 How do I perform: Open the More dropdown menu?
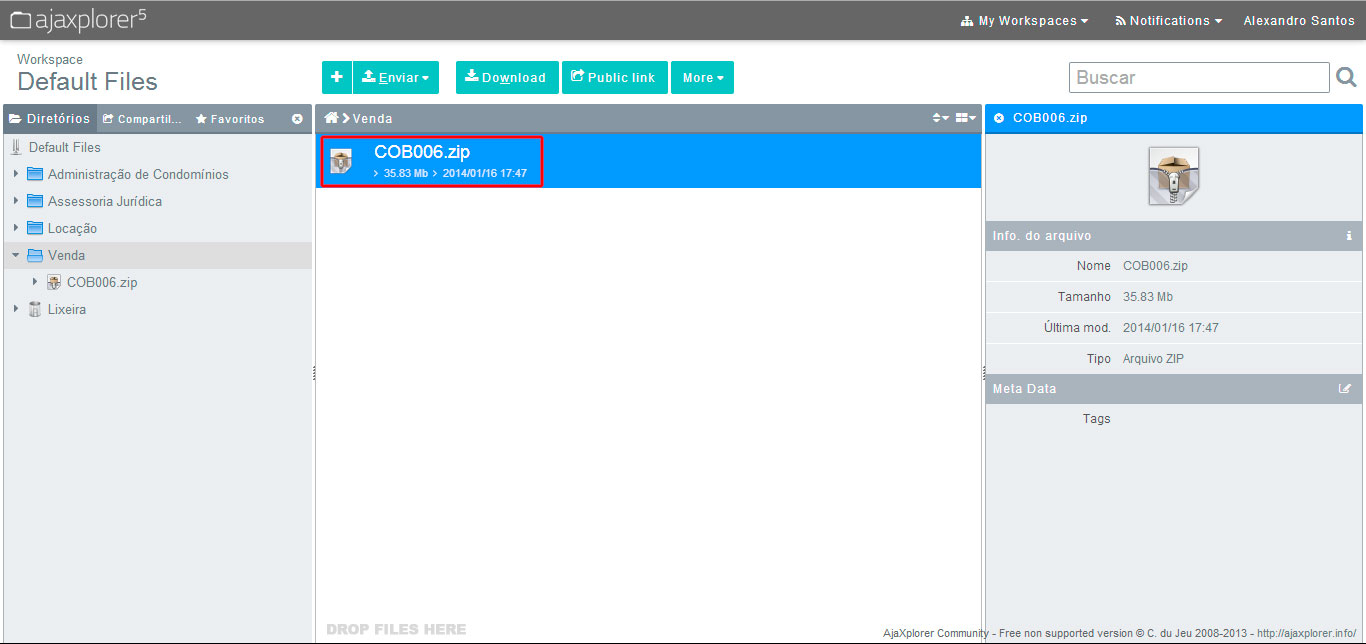tap(702, 78)
